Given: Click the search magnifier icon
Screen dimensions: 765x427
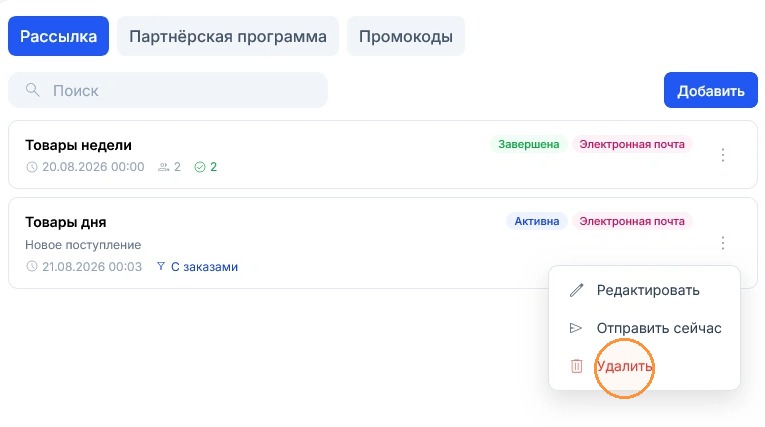Looking at the screenshot, I should [33, 90].
